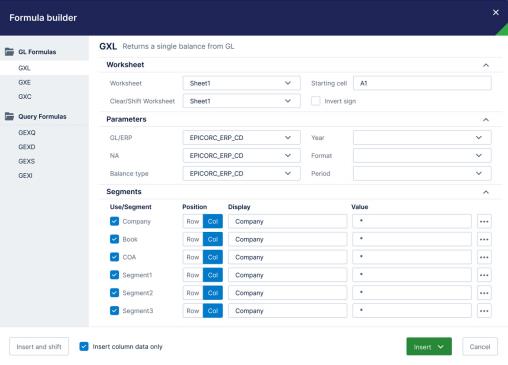Click the Cancel button
Image resolution: width=508 pixels, height=365 pixels.
[x=480, y=347]
